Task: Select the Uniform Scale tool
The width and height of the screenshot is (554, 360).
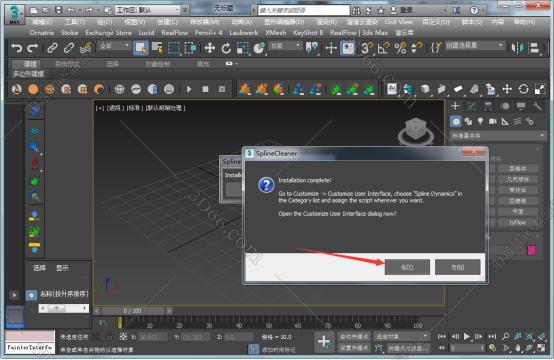Action: click(243, 48)
